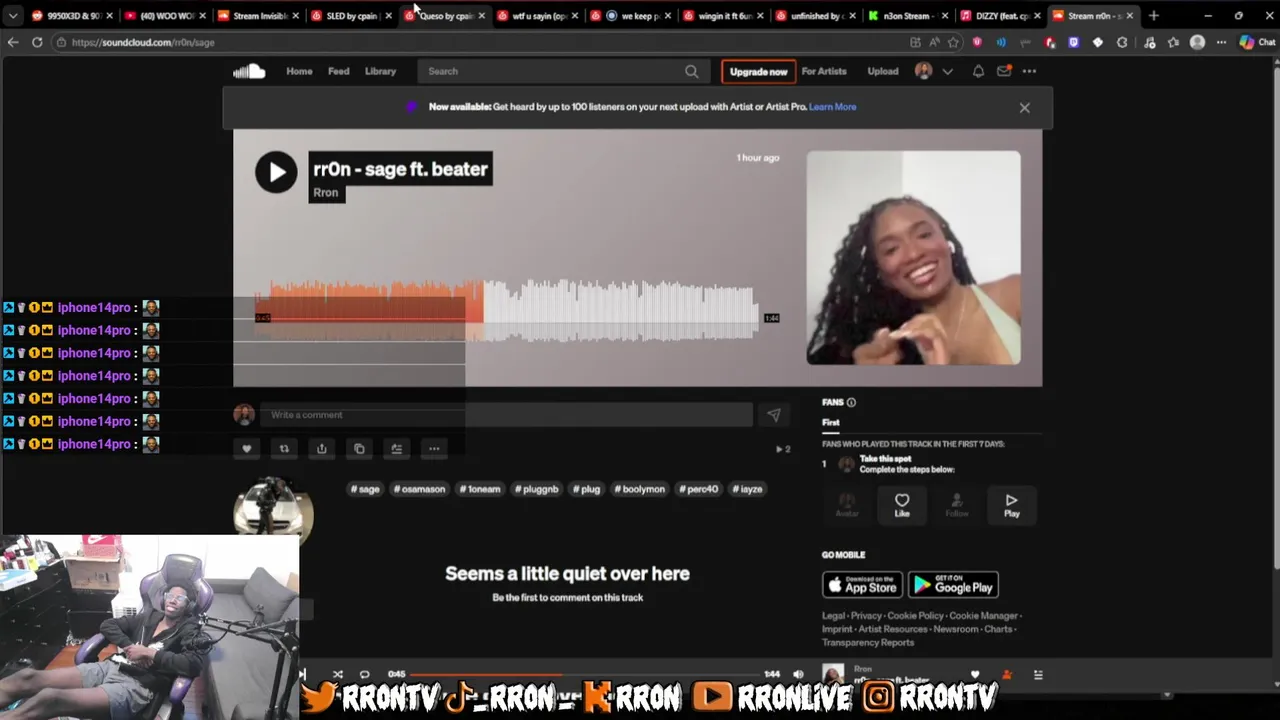Open Transparency Reports footer link
The image size is (1280, 720).
[868, 642]
